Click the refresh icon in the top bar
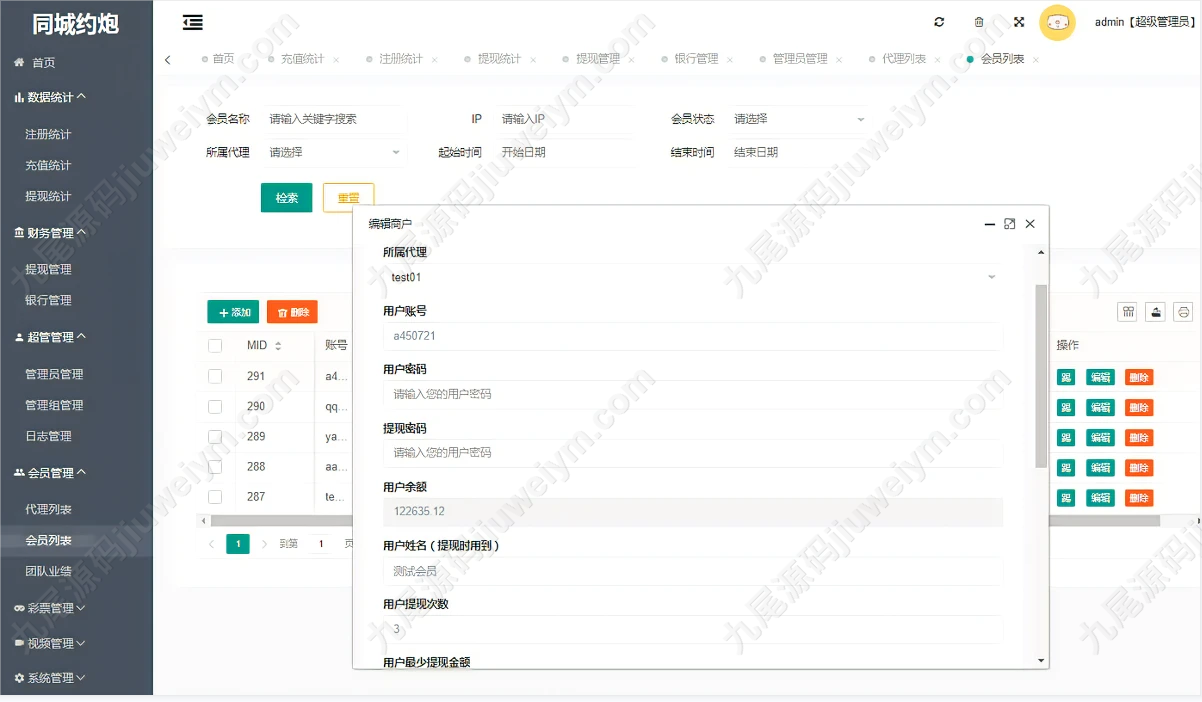This screenshot has width=1202, height=702. point(939,22)
